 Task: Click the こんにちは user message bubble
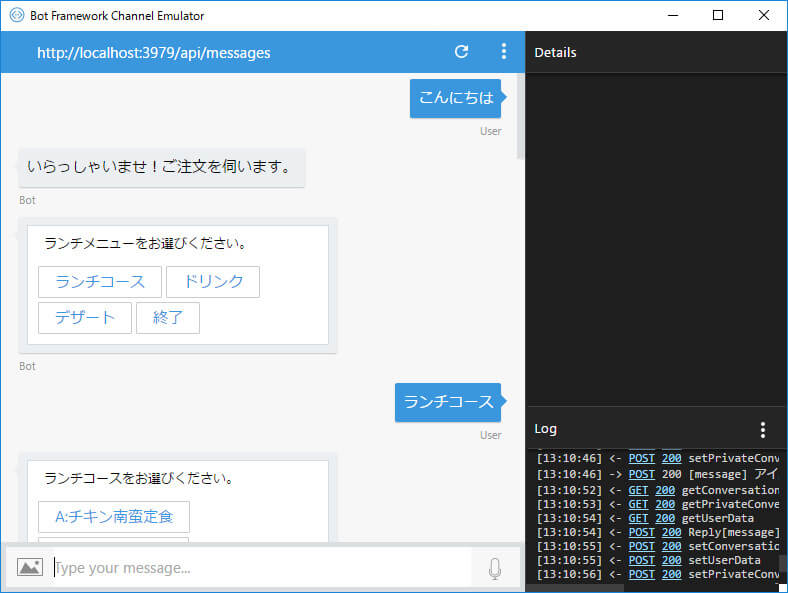point(456,98)
